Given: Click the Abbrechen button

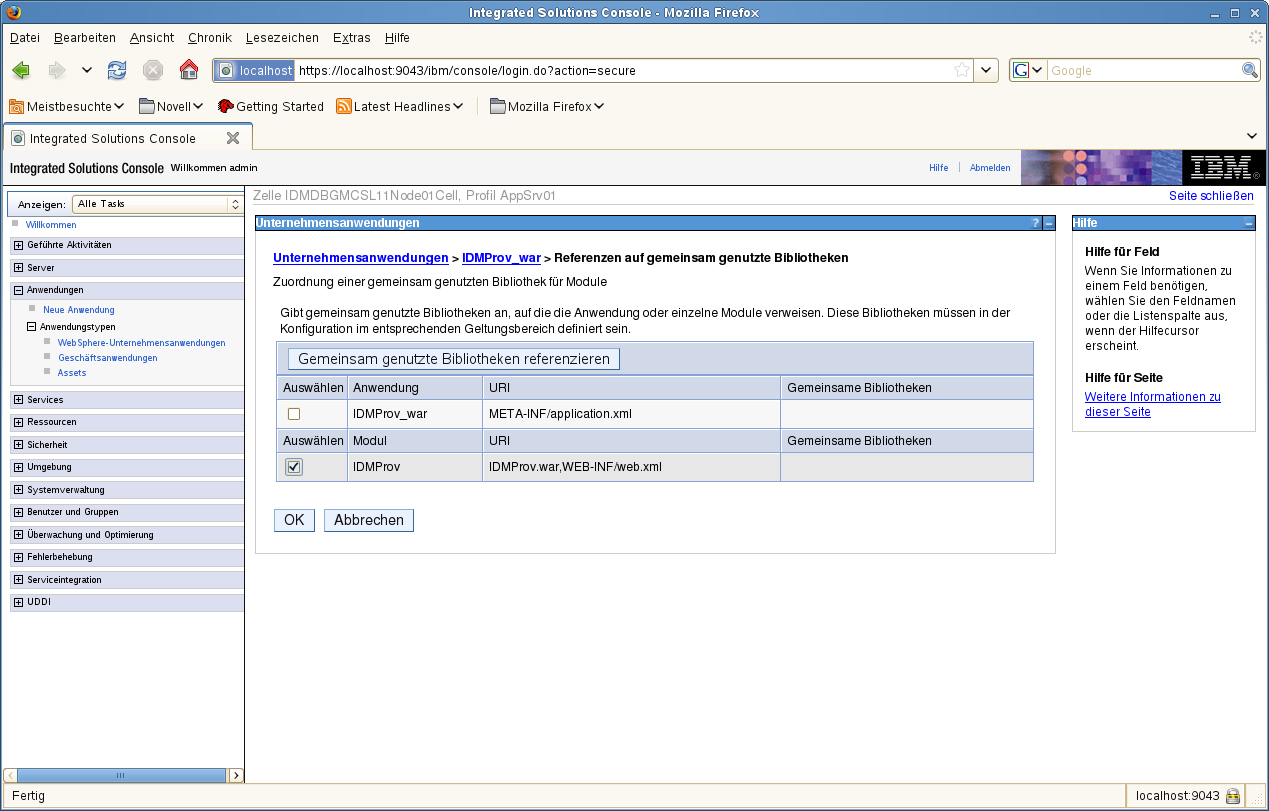Looking at the screenshot, I should [369, 520].
